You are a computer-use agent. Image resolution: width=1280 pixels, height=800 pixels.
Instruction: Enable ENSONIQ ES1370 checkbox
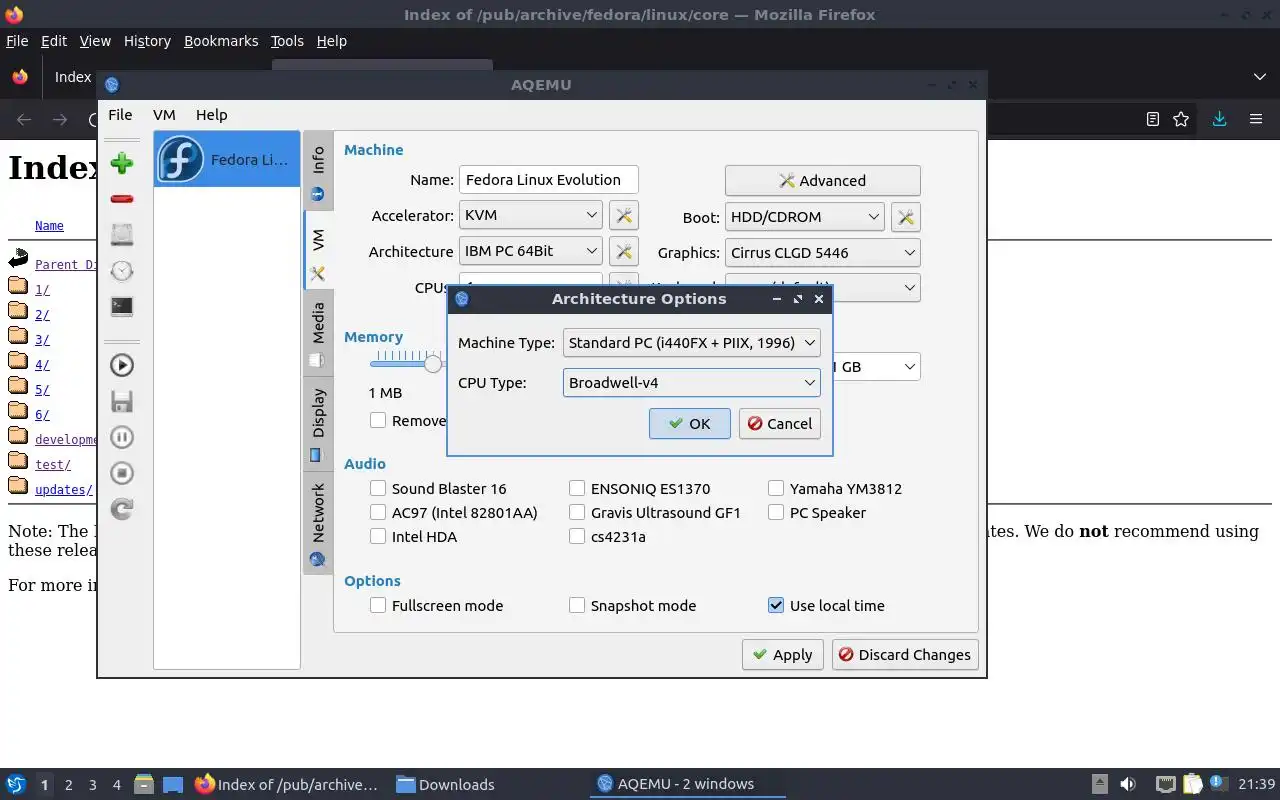[x=577, y=488]
